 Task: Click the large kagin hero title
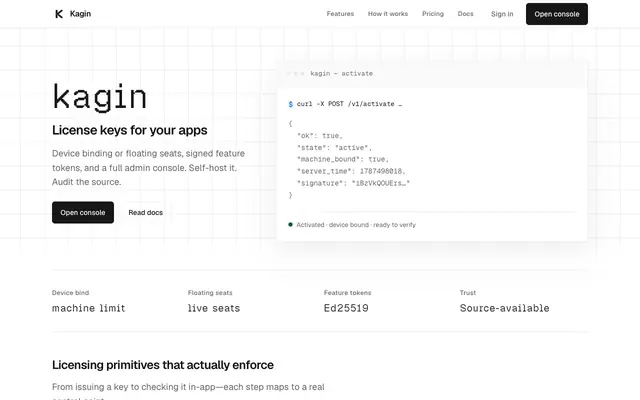point(100,97)
